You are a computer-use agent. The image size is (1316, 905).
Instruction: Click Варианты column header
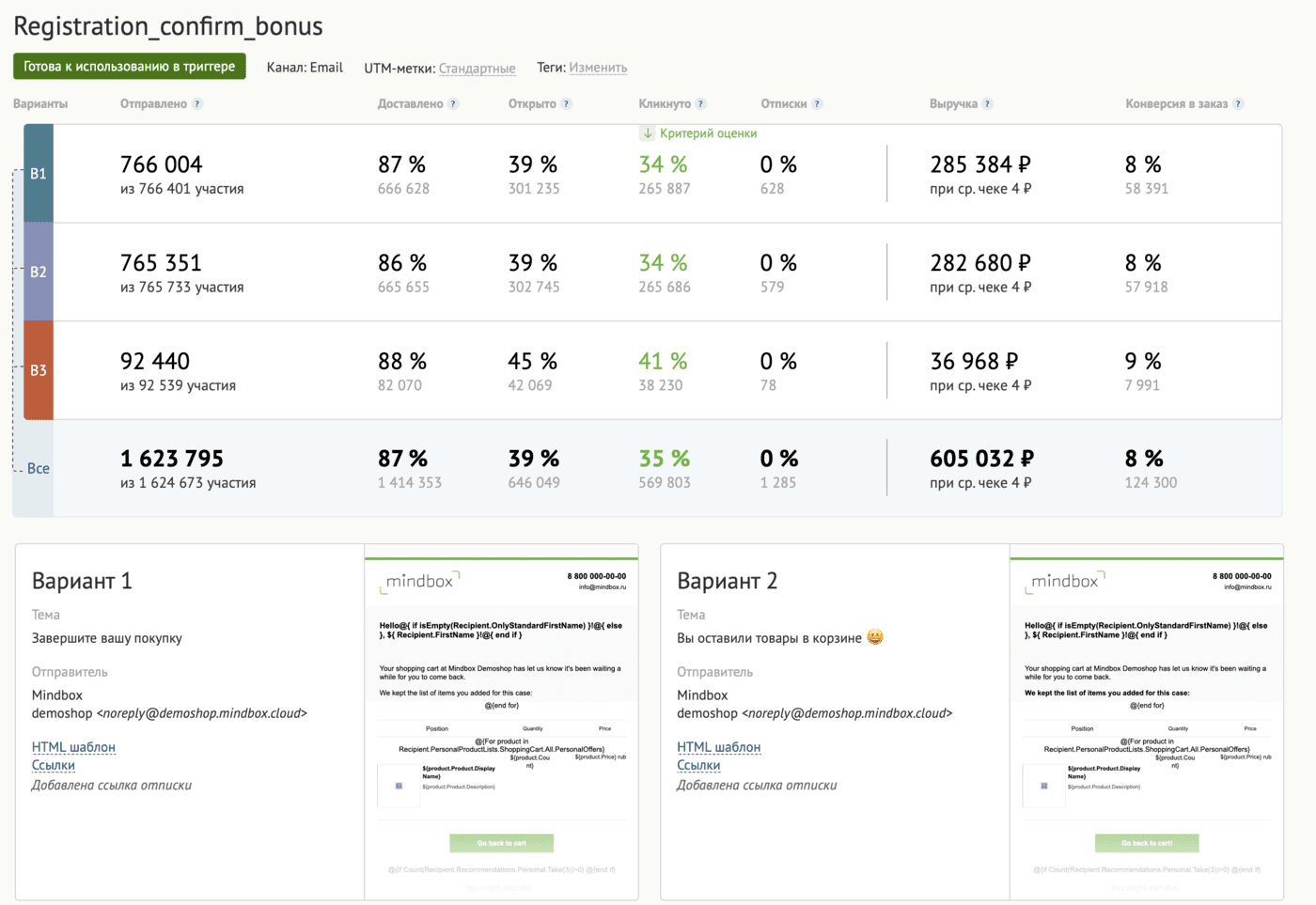click(x=40, y=104)
